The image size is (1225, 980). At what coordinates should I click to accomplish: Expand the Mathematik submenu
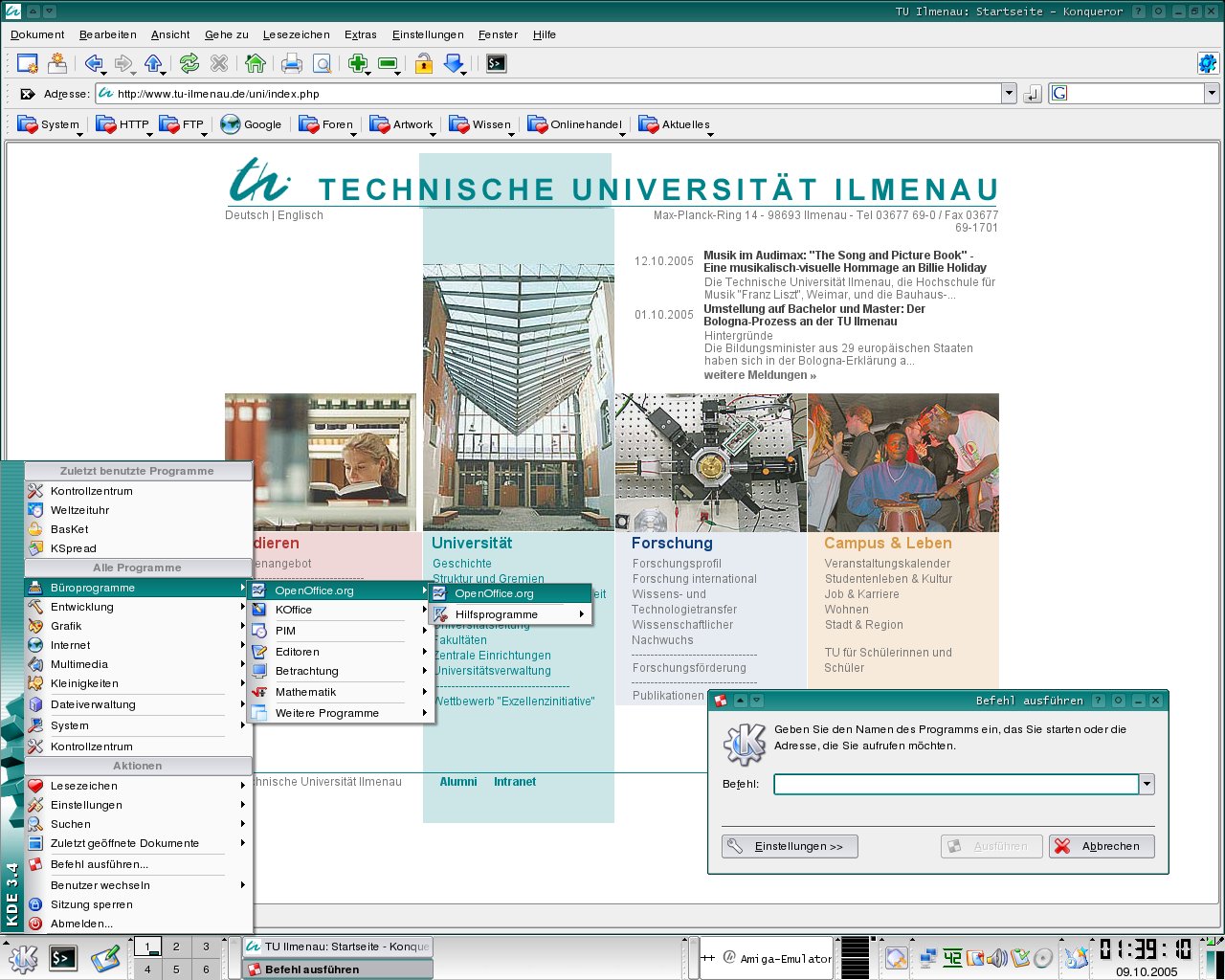click(x=340, y=692)
